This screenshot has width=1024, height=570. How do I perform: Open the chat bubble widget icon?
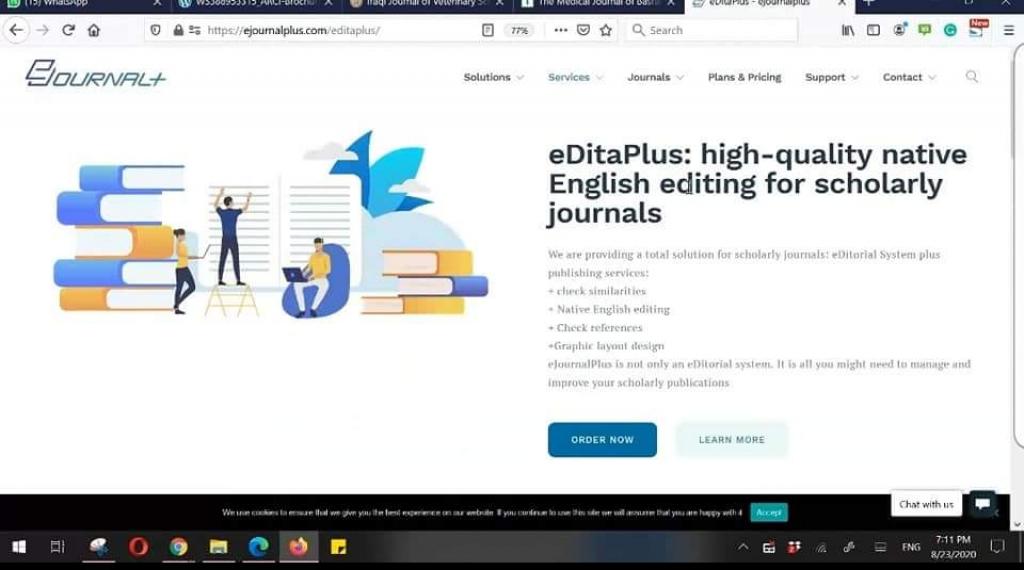pyautogui.click(x=982, y=504)
